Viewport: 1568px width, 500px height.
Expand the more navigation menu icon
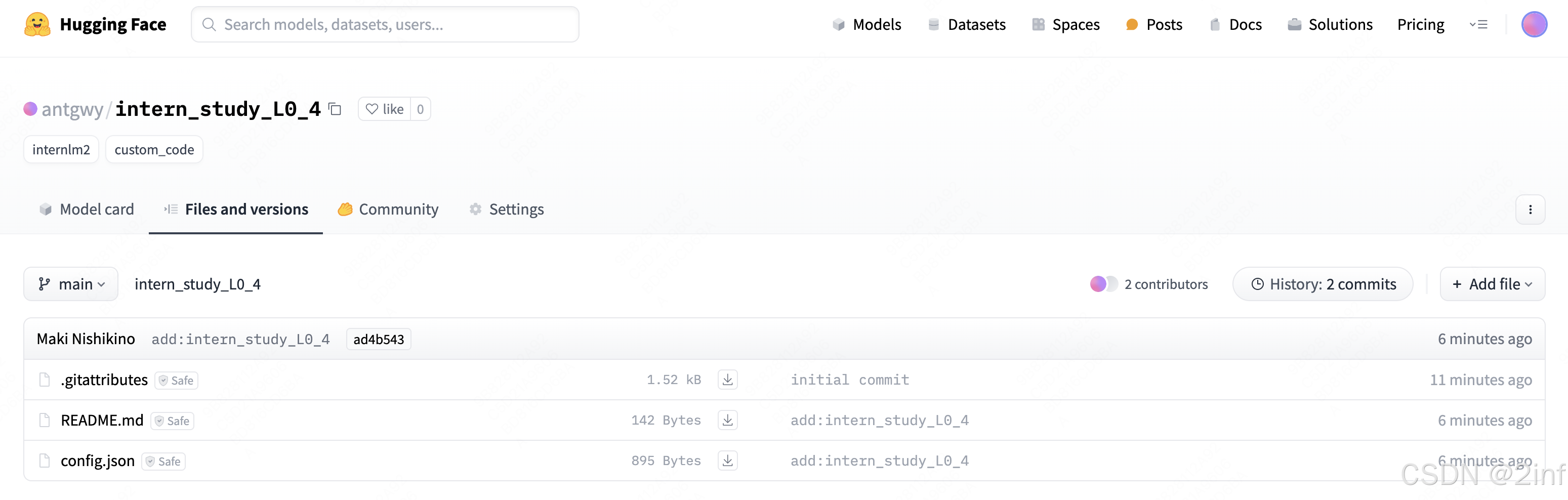click(x=1478, y=24)
